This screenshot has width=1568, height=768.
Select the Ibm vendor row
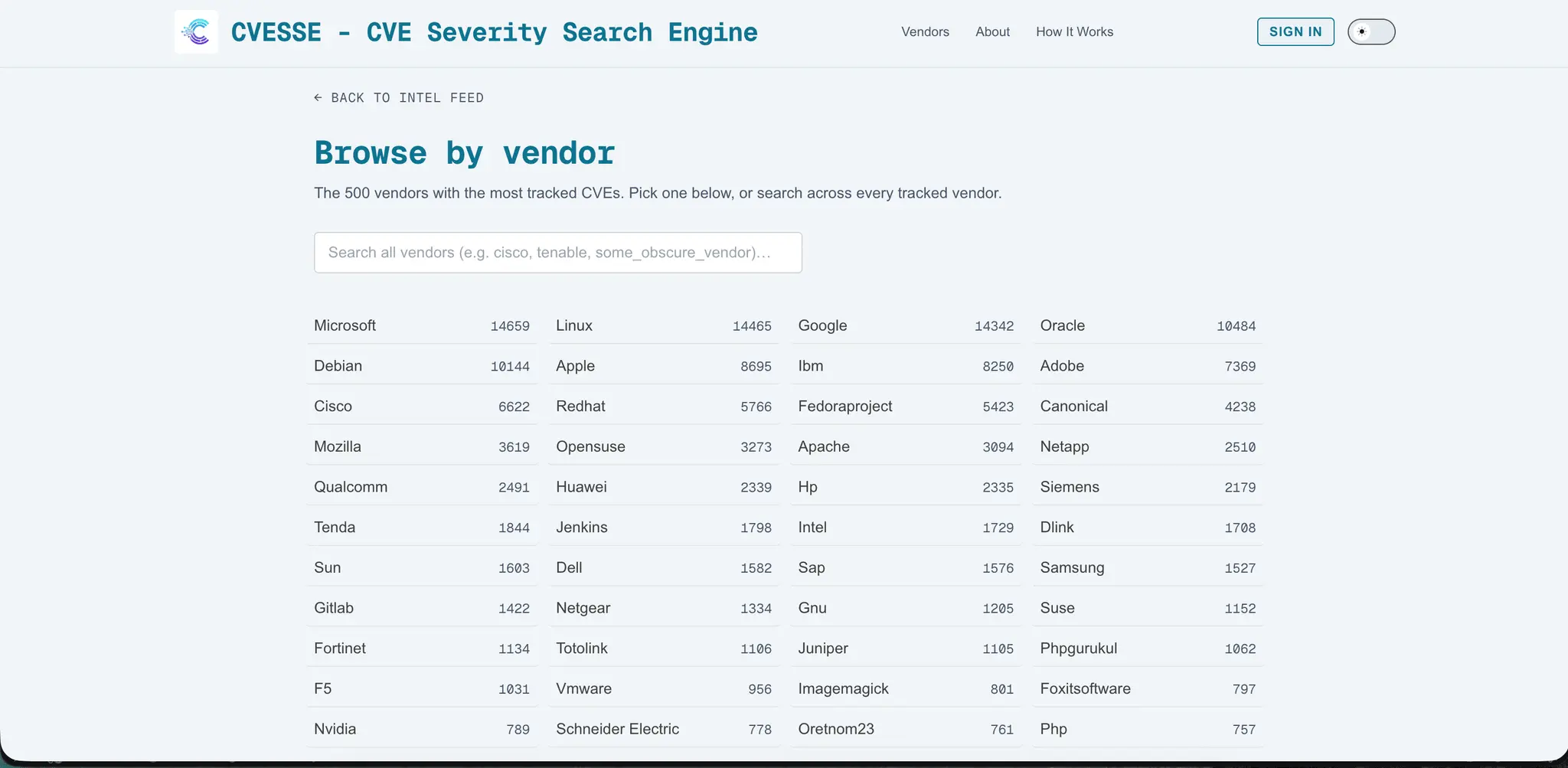(906, 366)
